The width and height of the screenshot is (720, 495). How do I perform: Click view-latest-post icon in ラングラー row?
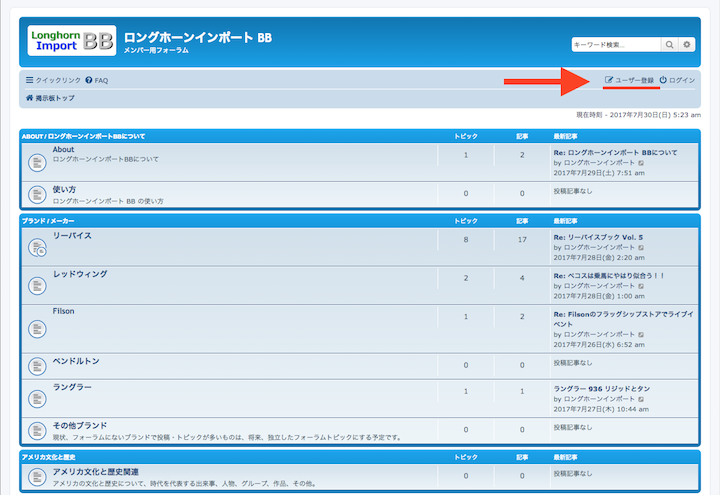pyautogui.click(x=641, y=399)
